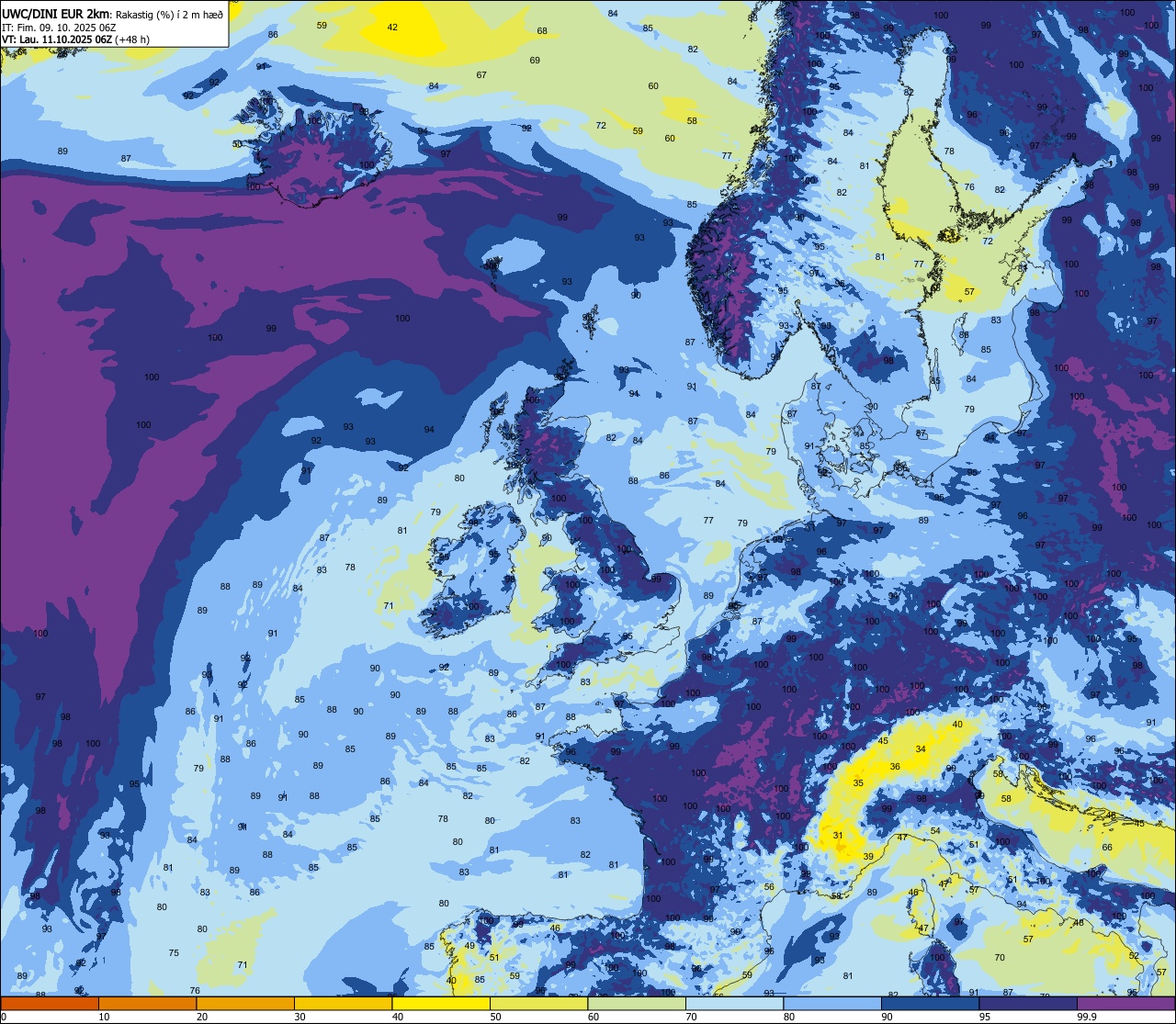Click the 60–70 light green legend swatch
Screen dimensions: 1176x1024
(x=637, y=1003)
